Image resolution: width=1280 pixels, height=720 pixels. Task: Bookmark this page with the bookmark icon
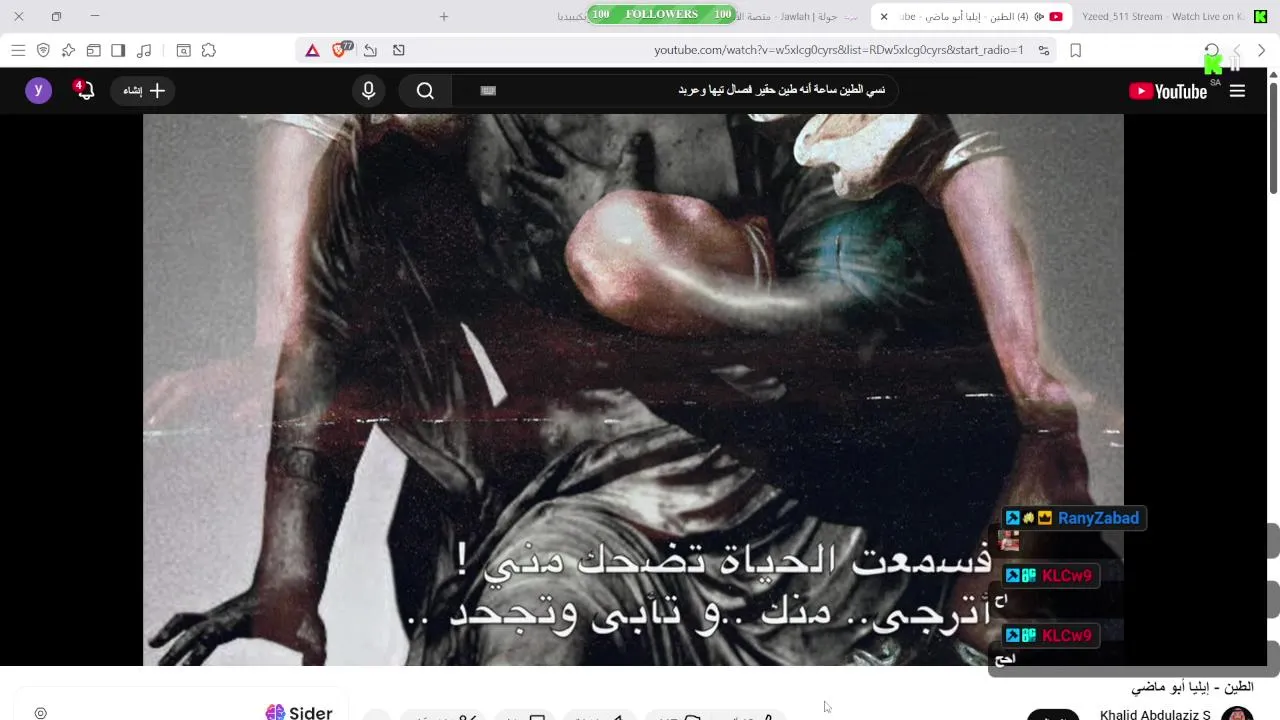point(1076,50)
